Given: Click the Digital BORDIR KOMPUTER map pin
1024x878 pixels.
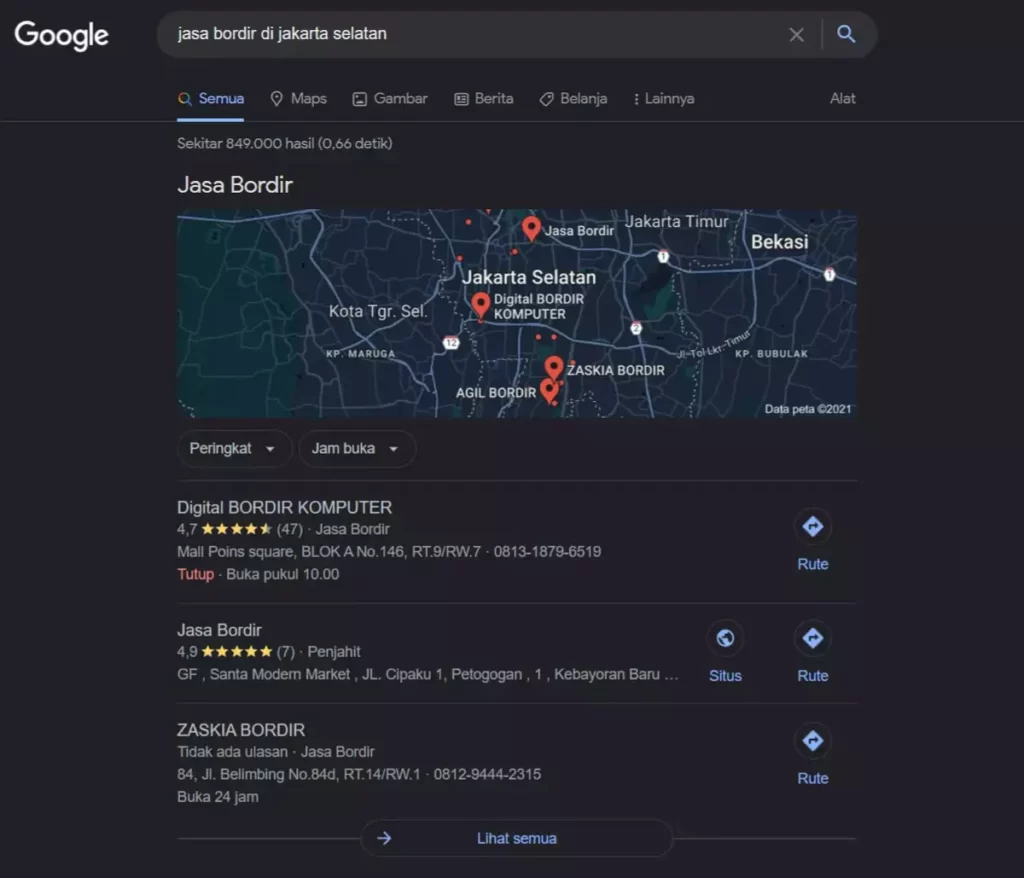Looking at the screenshot, I should click(x=481, y=305).
